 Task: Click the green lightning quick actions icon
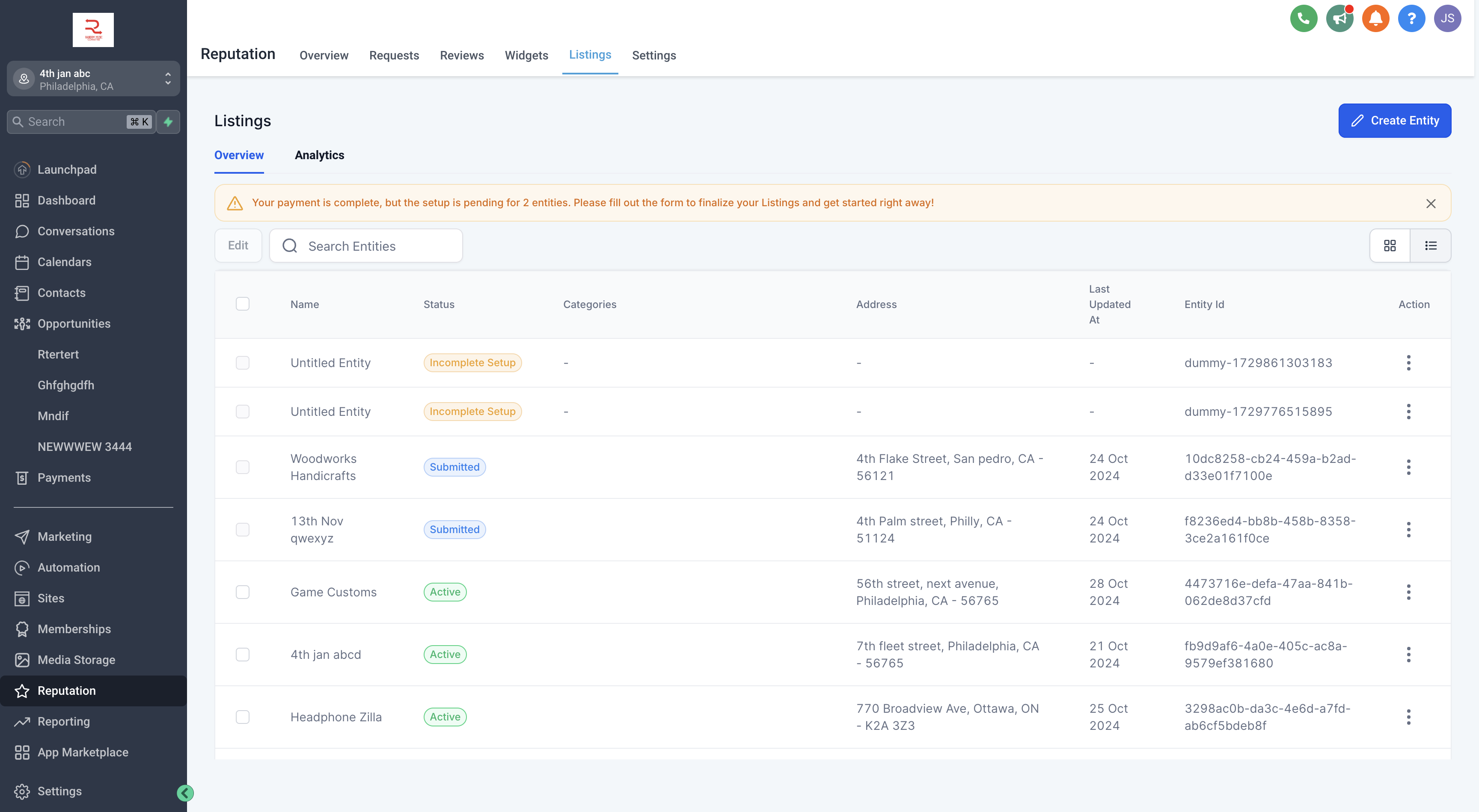[x=168, y=122]
